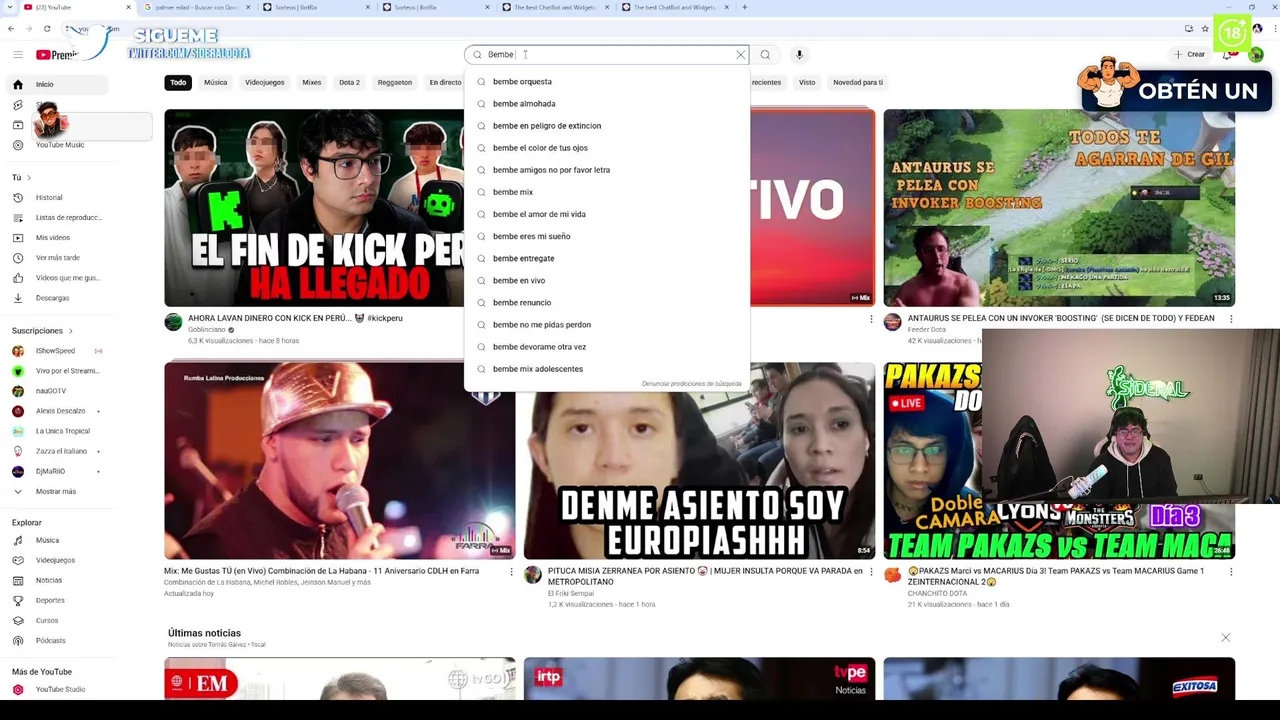Open Videojuegos in Explorar
The width and height of the screenshot is (1280, 720).
[x=55, y=560]
